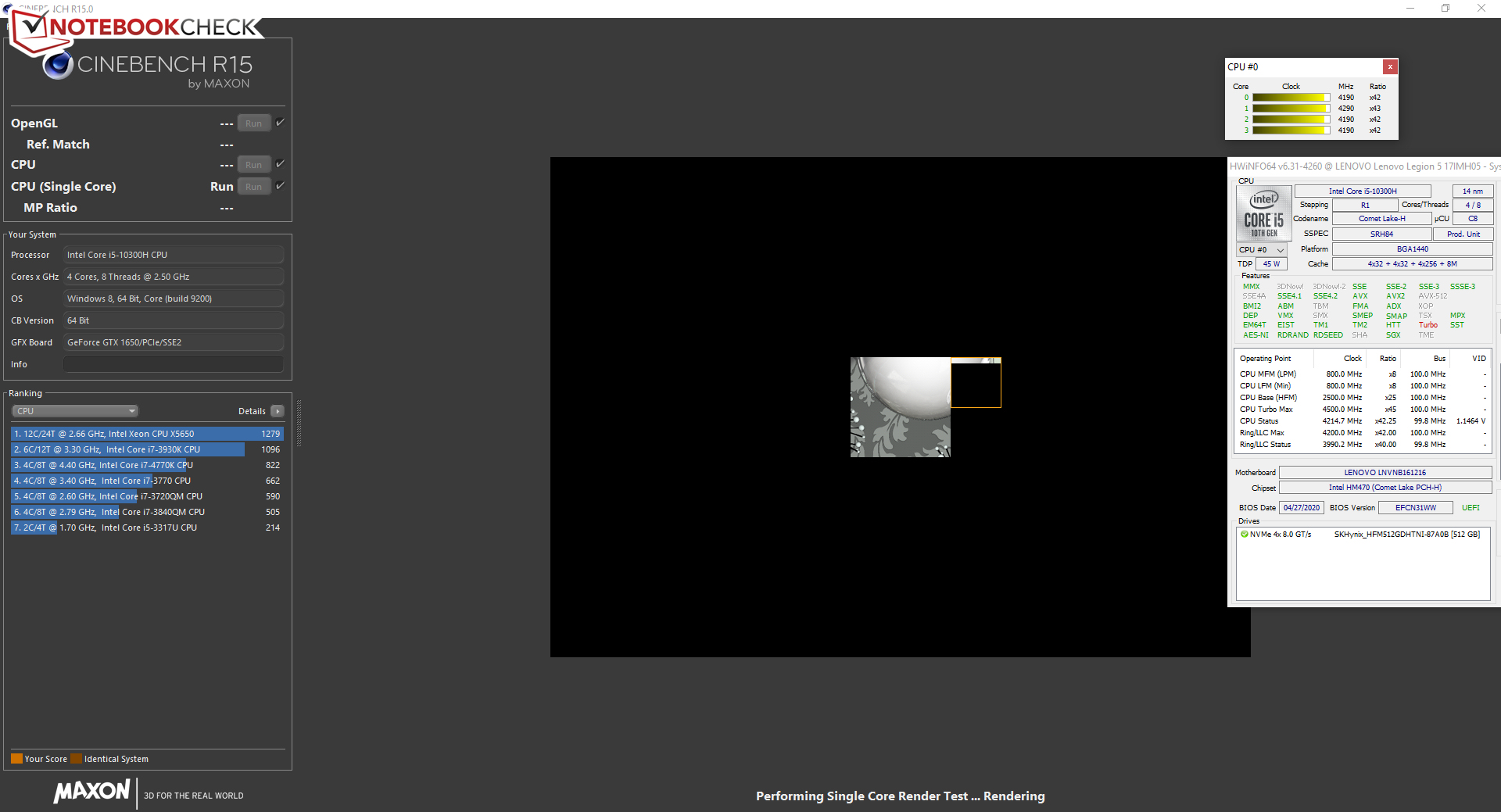1501x812 pixels.
Task: Click the CPU Status operating point row
Action: coord(1363,421)
